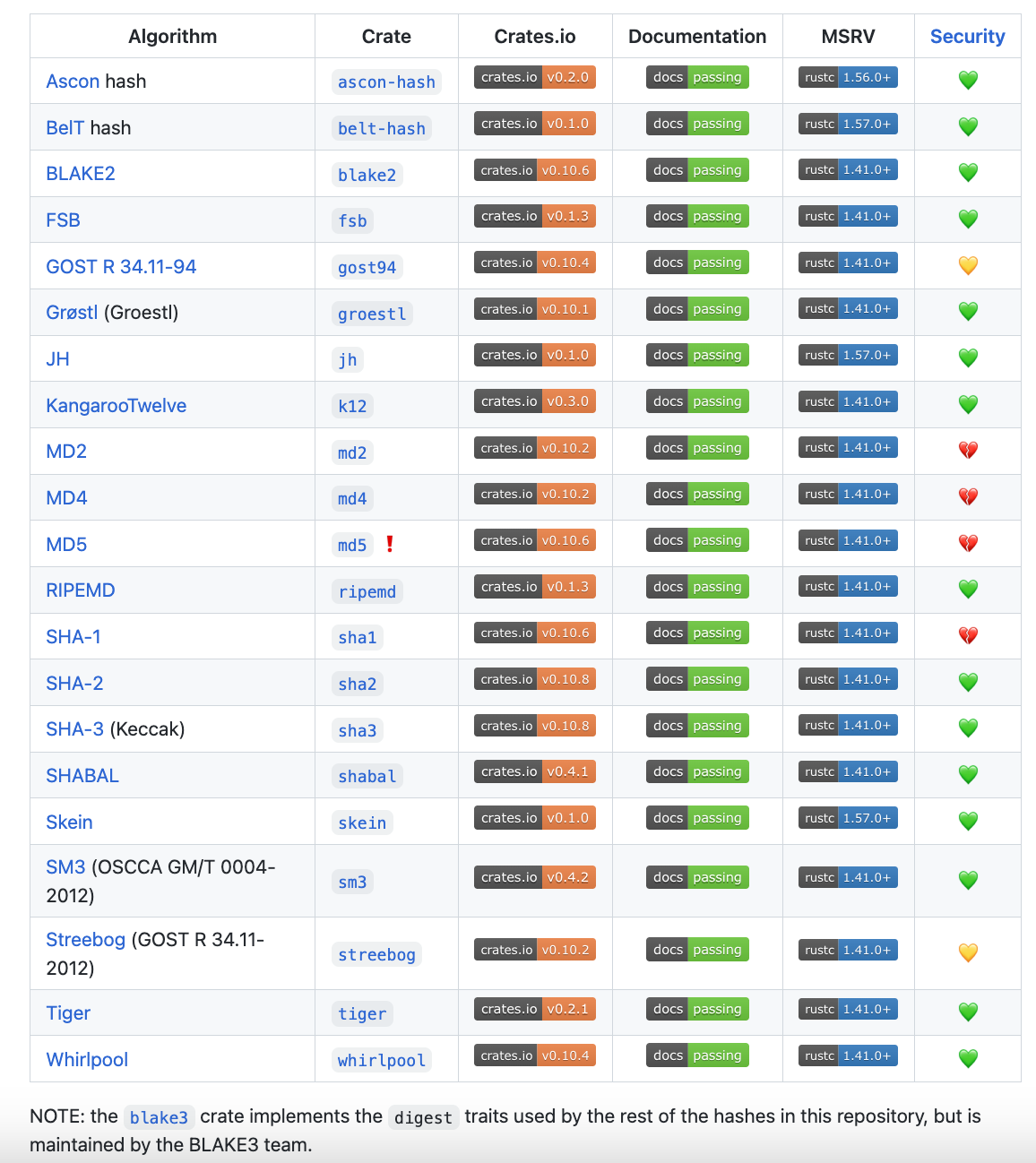Click the blake3 code label in the note
Screen dimensions: 1036x1163
[x=159, y=1117]
